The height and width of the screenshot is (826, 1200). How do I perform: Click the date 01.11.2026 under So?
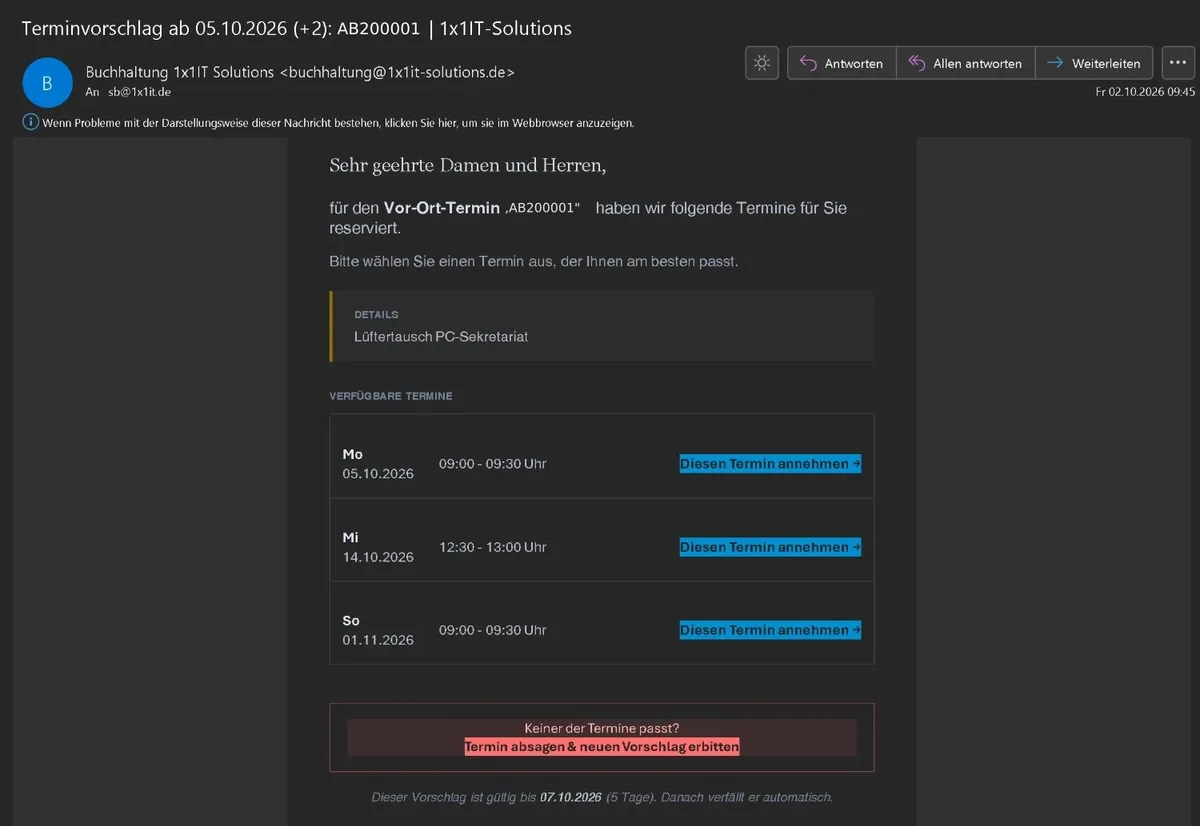(378, 640)
